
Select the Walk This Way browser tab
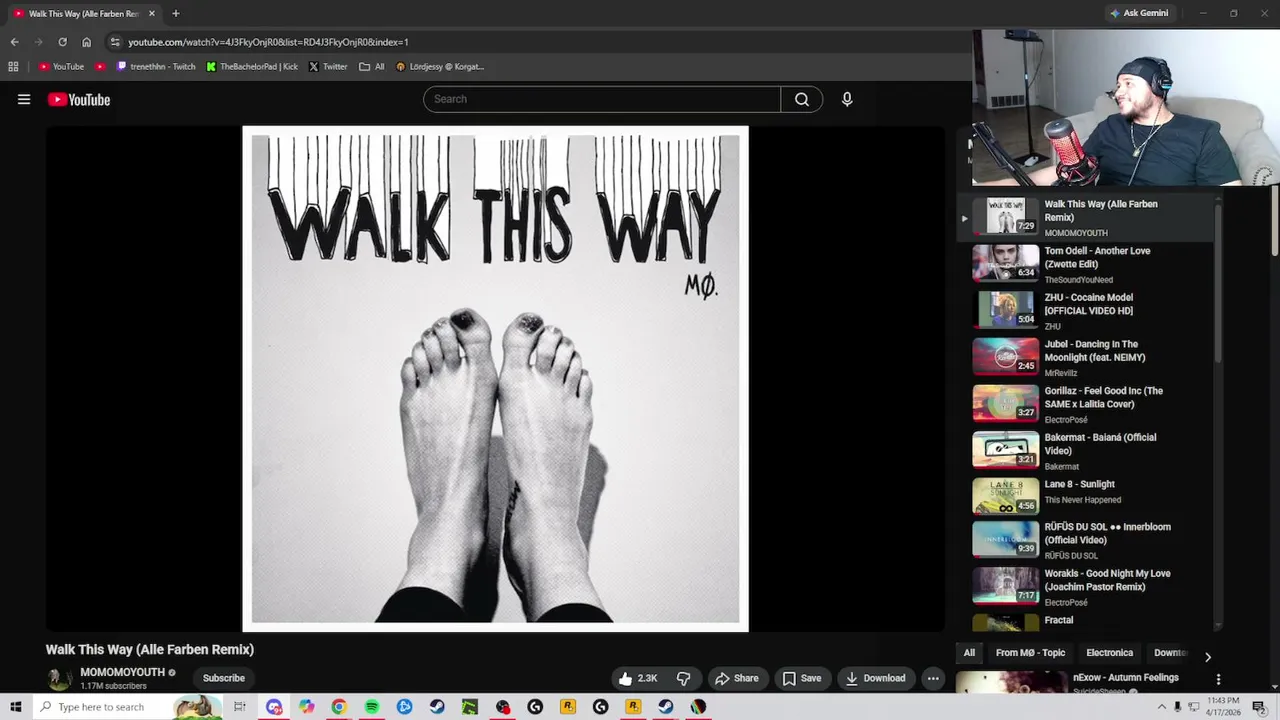click(83, 14)
